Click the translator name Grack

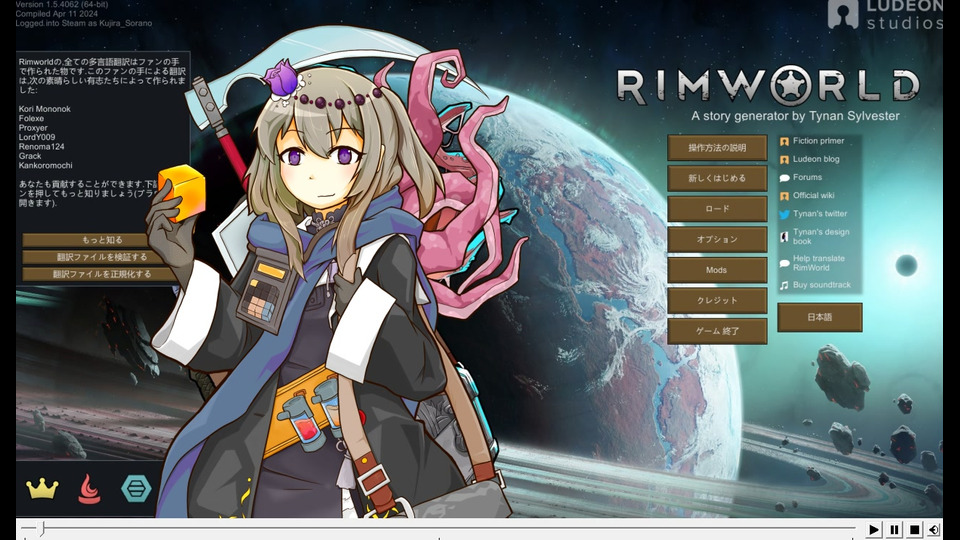pyautogui.click(x=30, y=156)
